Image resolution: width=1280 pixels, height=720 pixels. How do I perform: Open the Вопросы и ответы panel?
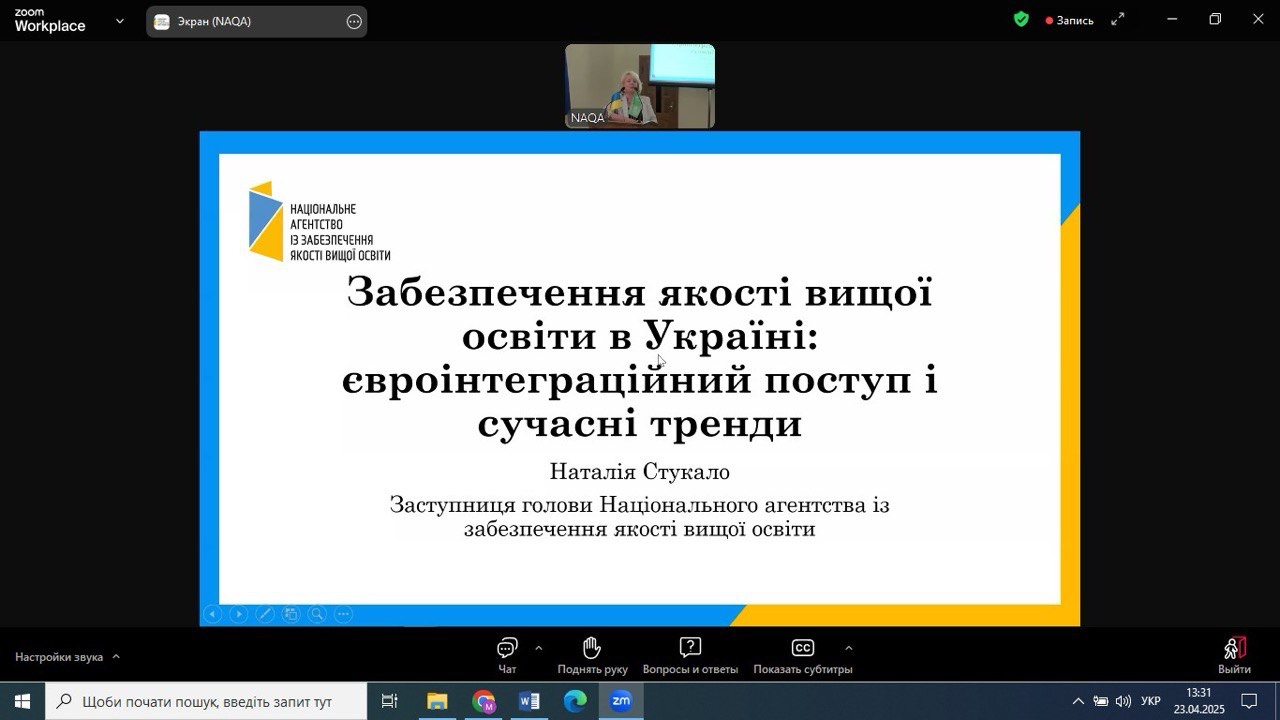click(x=690, y=655)
